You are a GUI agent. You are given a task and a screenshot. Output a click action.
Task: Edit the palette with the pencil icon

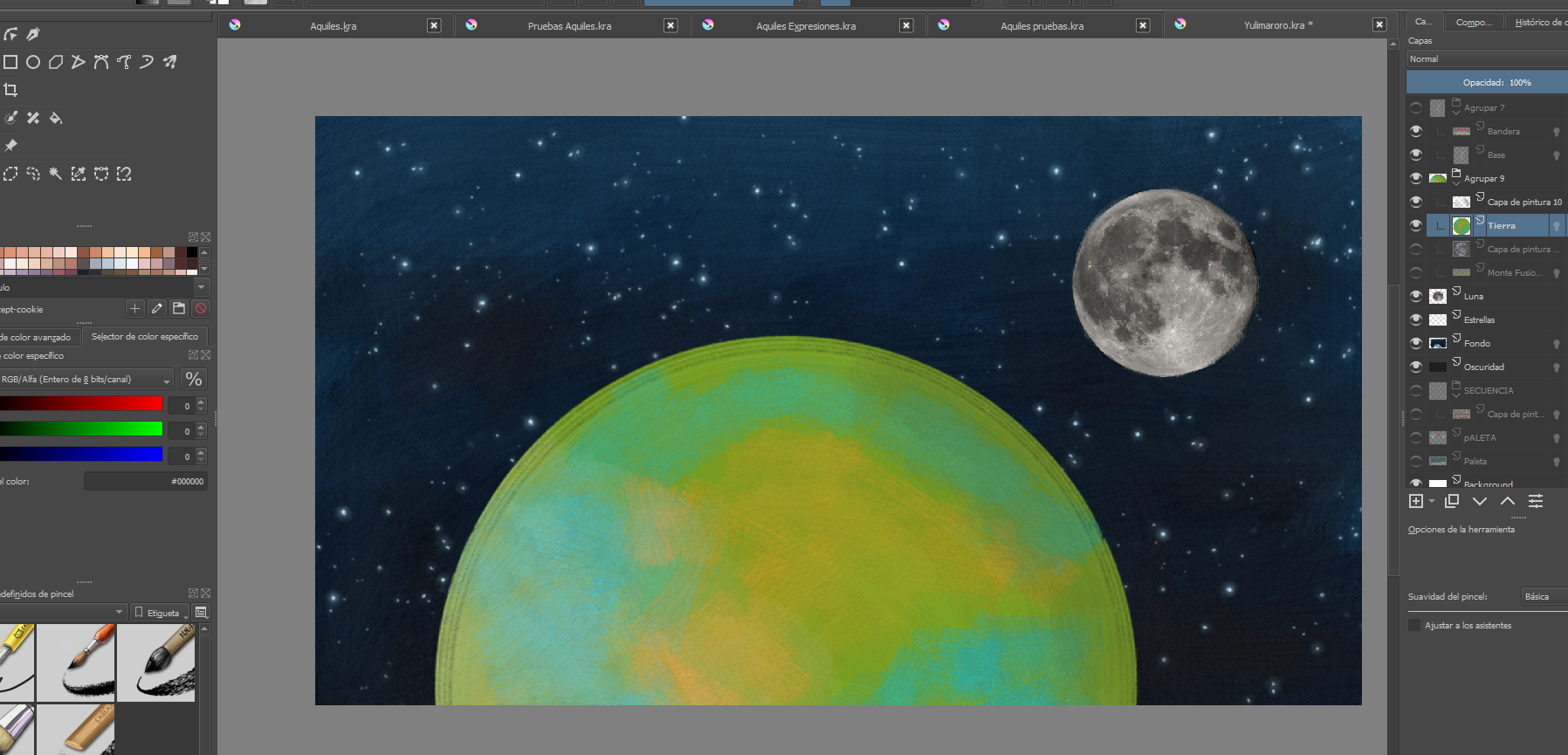coord(157,308)
